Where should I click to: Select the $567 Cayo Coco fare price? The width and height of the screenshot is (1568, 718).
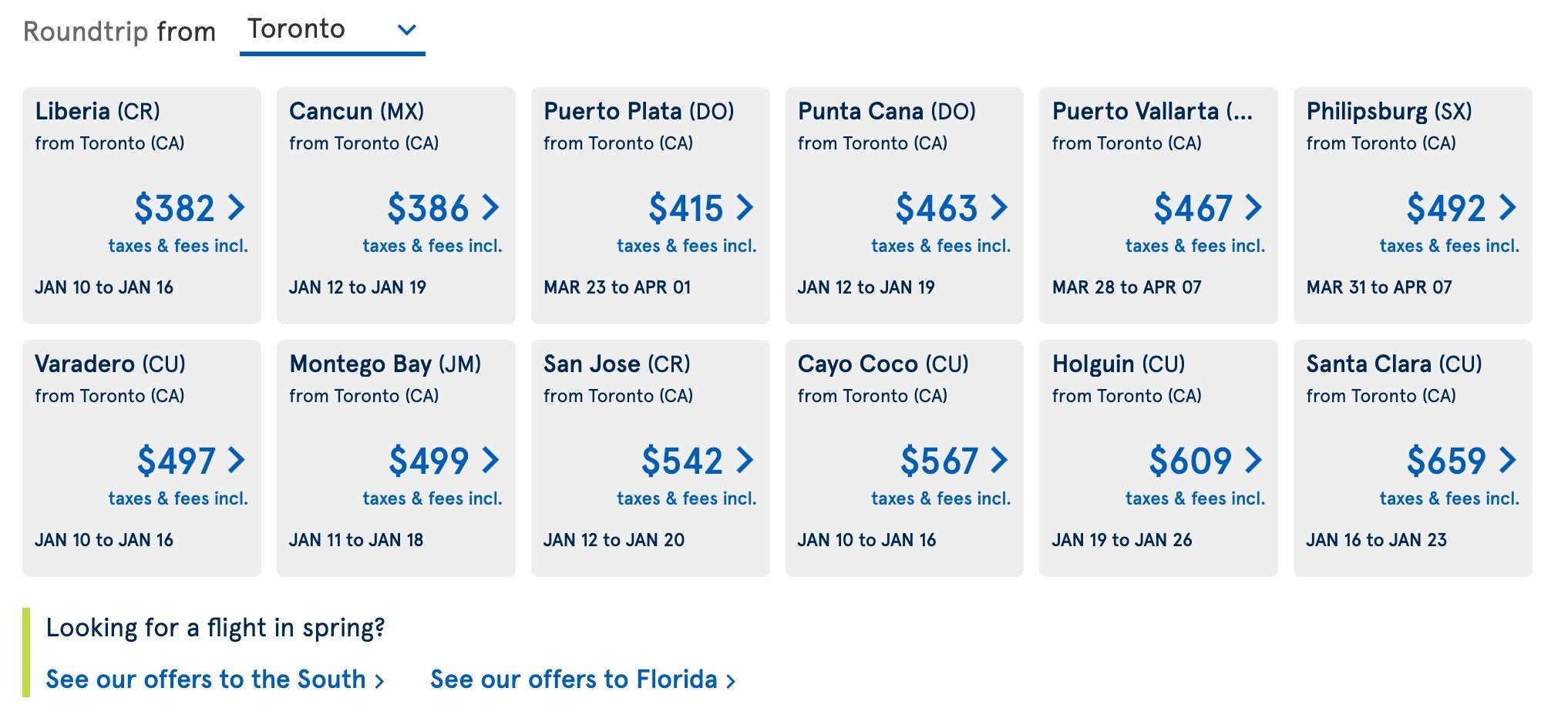click(938, 461)
